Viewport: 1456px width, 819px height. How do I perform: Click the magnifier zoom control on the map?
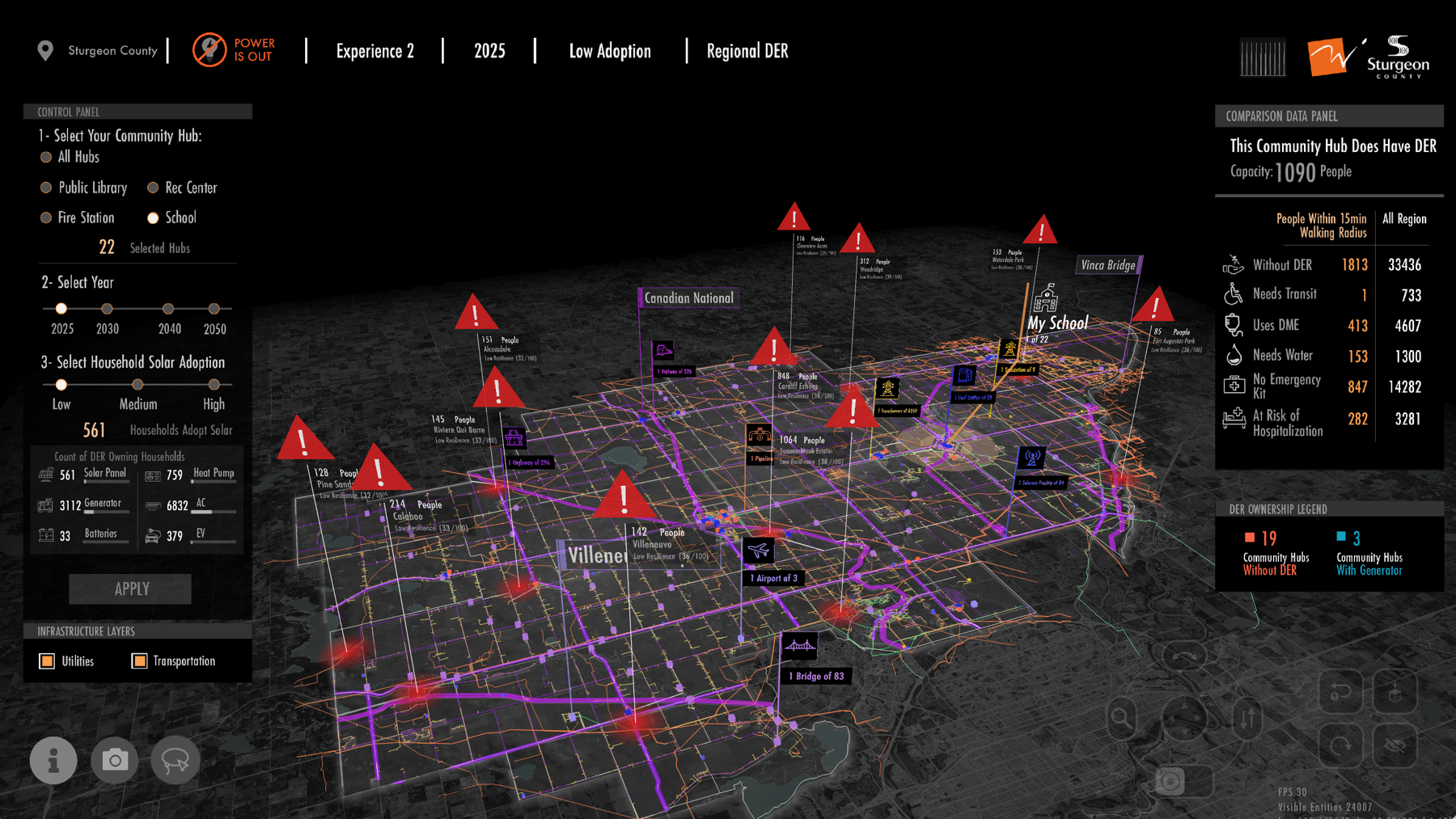(1121, 717)
